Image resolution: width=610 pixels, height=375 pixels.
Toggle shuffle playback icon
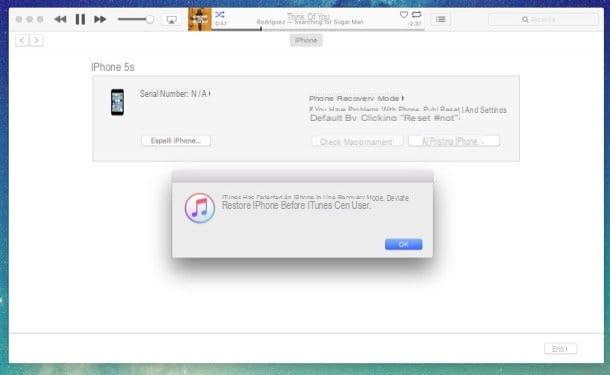pos(220,14)
